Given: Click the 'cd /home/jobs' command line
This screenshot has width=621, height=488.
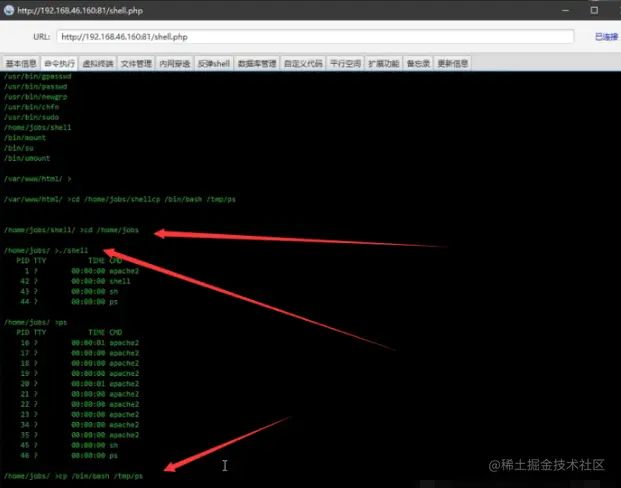Looking at the screenshot, I should [x=71, y=230].
